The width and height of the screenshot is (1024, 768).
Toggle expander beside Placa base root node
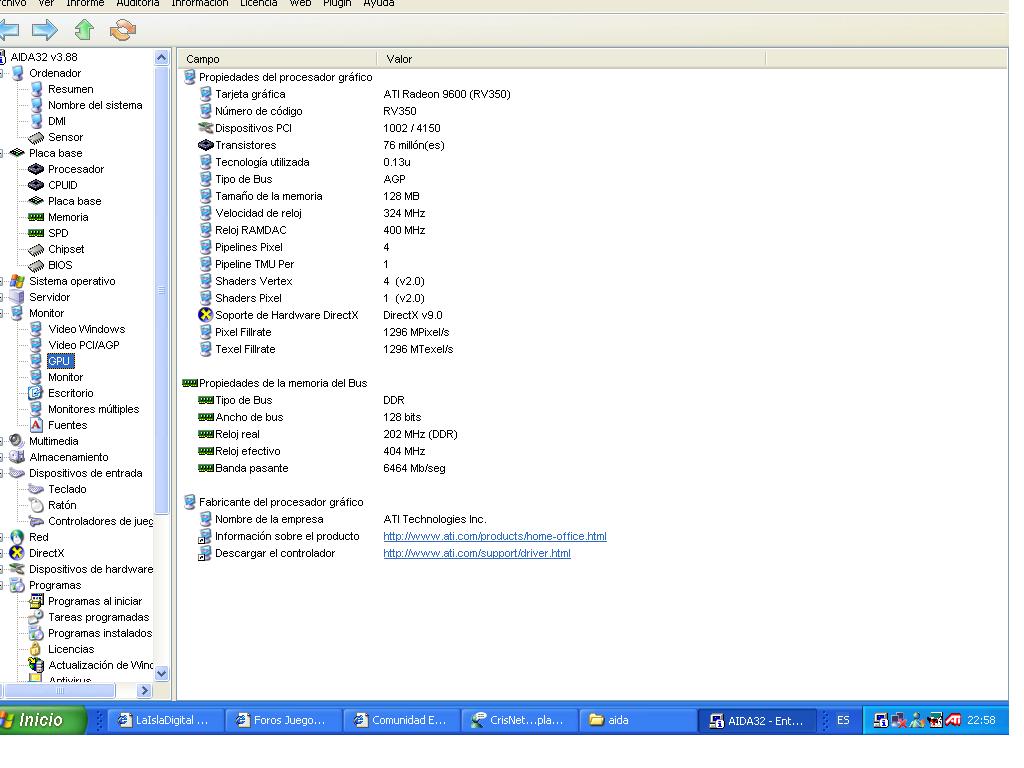coord(2,153)
